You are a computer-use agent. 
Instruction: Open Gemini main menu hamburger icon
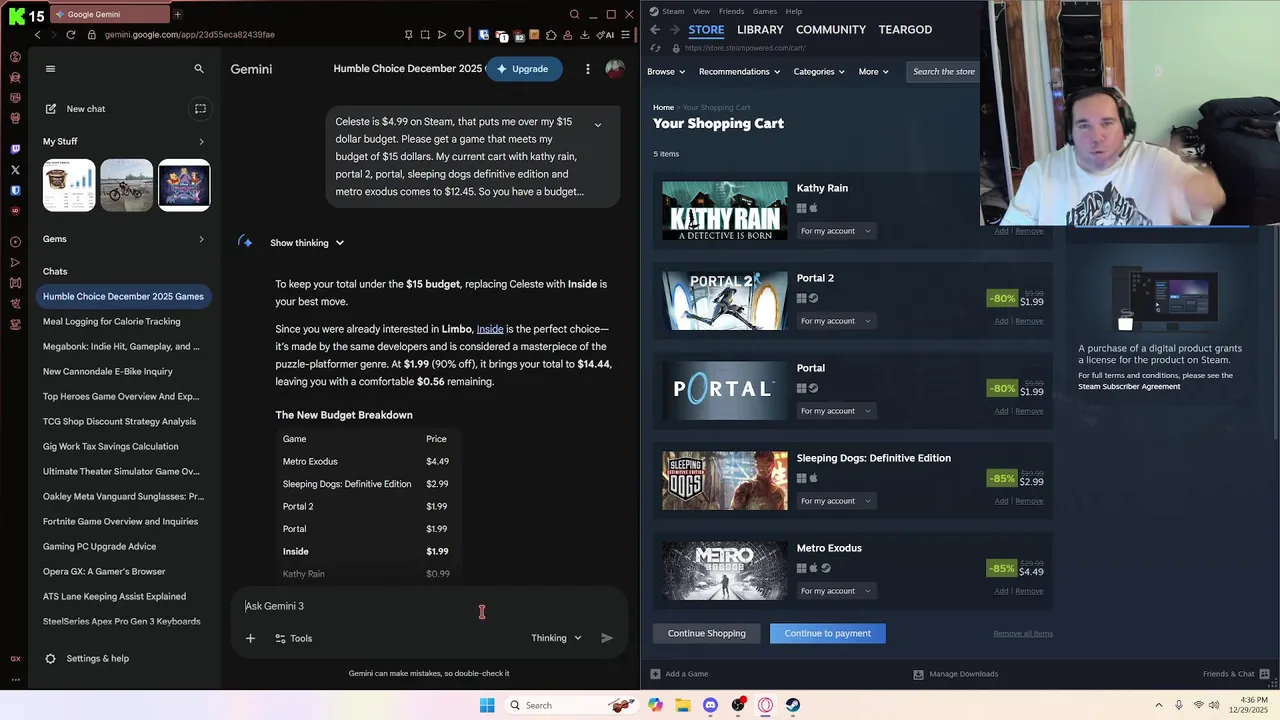coord(50,69)
